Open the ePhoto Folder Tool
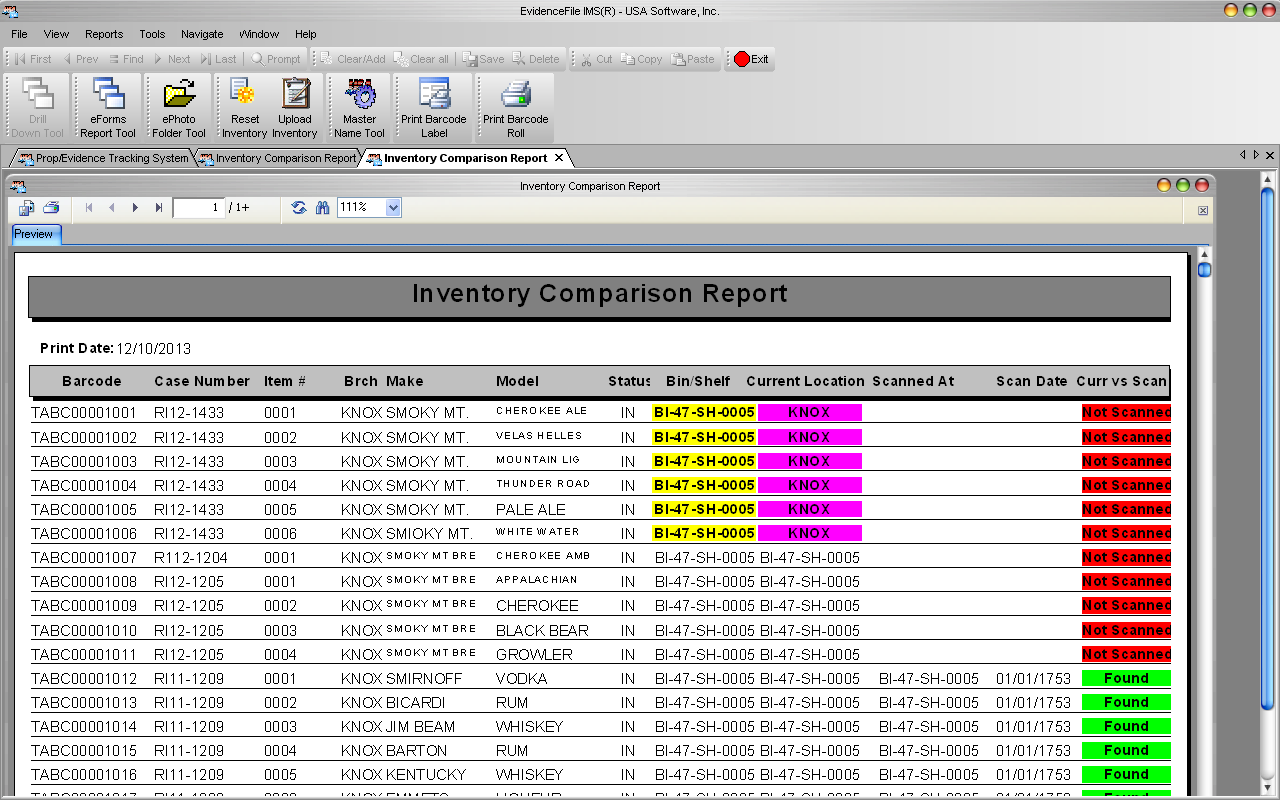The width and height of the screenshot is (1280, 800). tap(179, 107)
